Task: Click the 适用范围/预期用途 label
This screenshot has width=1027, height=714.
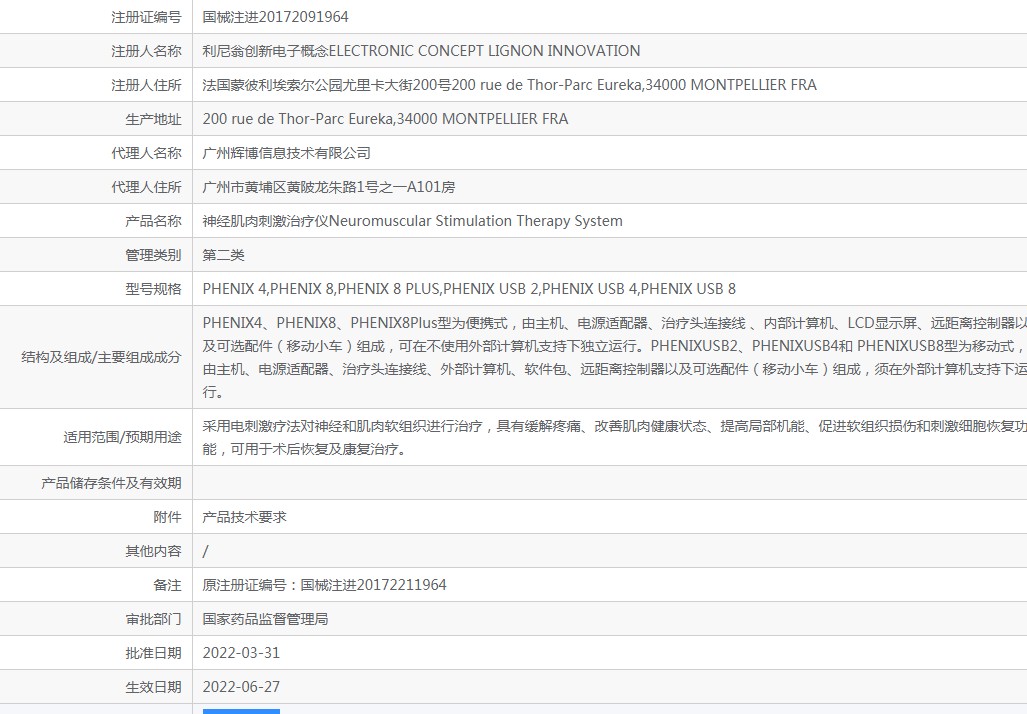Action: (122, 438)
